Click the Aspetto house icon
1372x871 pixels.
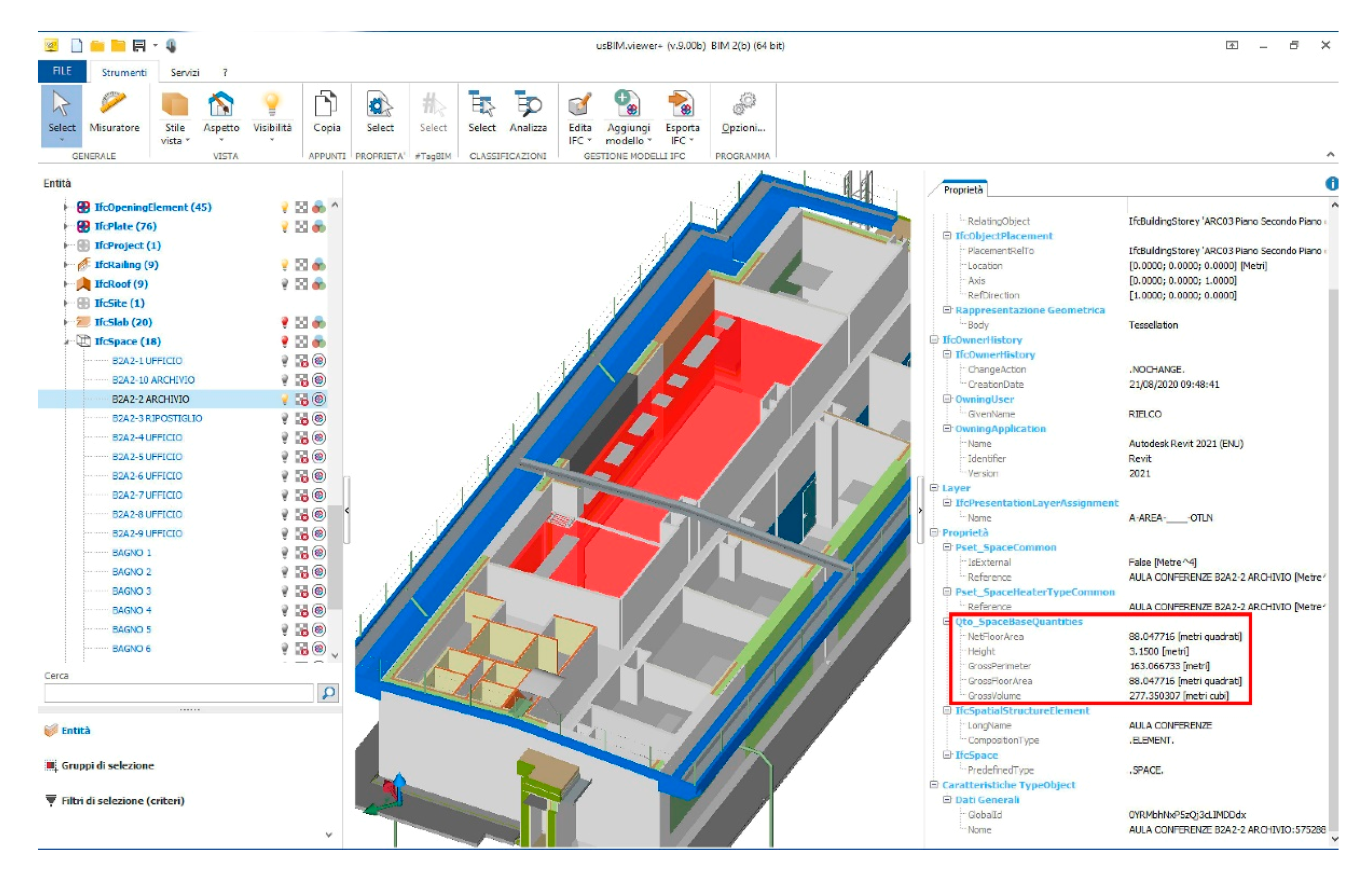221,105
